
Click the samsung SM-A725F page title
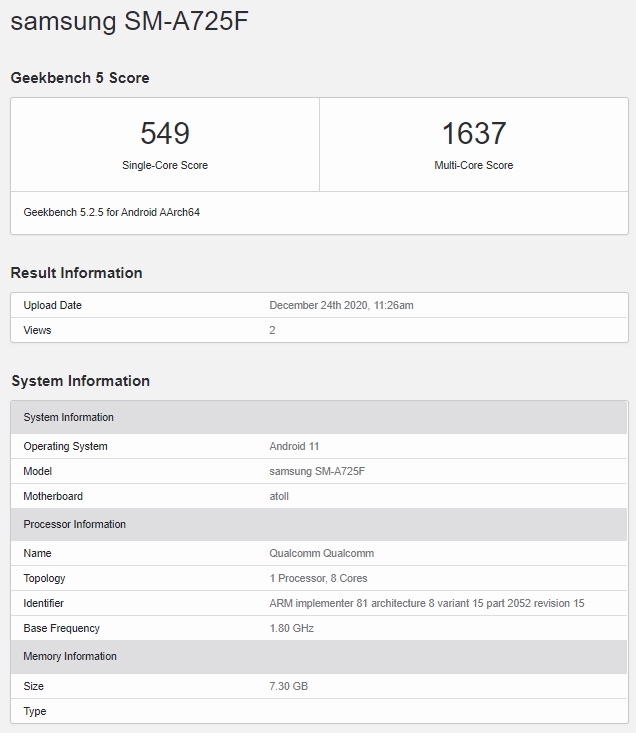pyautogui.click(x=129, y=22)
